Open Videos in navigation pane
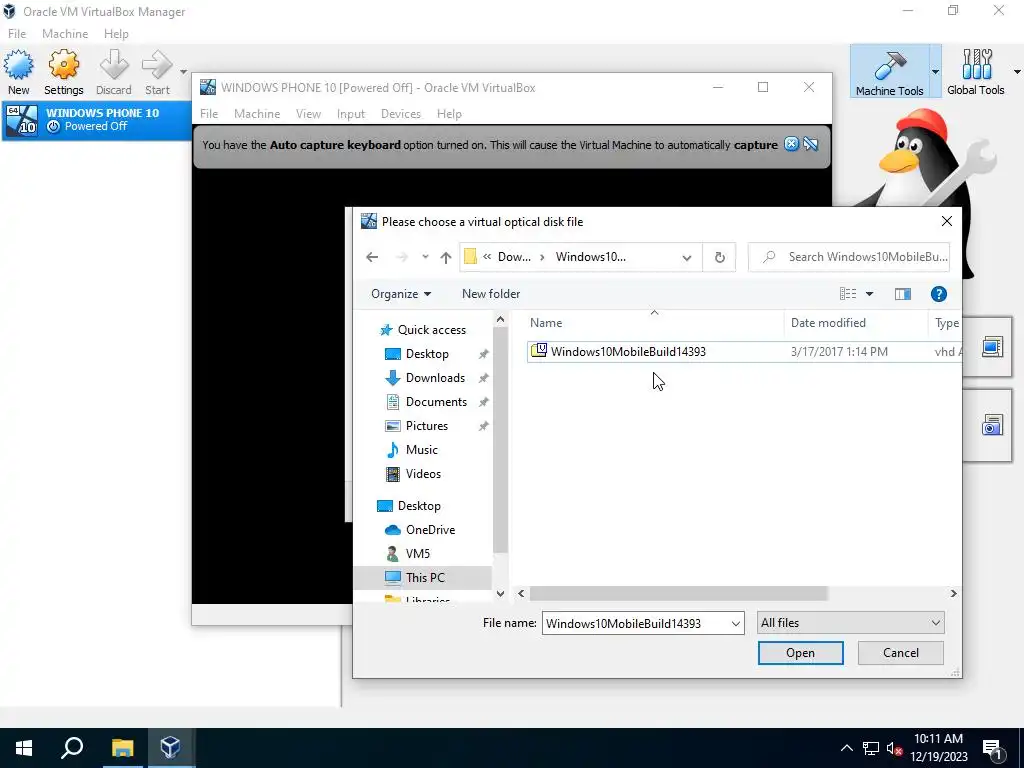Image resolution: width=1024 pixels, height=768 pixels. pos(423,474)
